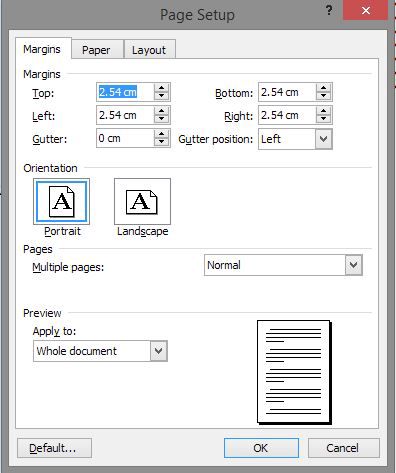The width and height of the screenshot is (396, 473).
Task: Open the Apply to dropdown
Action: click(158, 351)
